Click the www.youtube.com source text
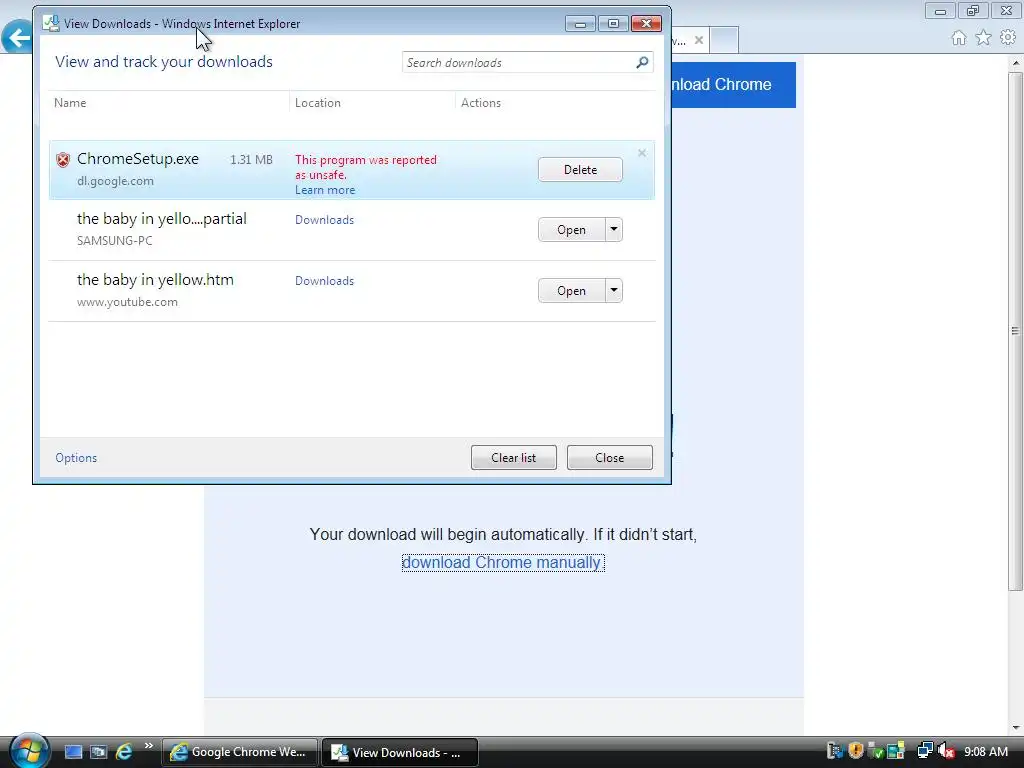 click(x=127, y=302)
